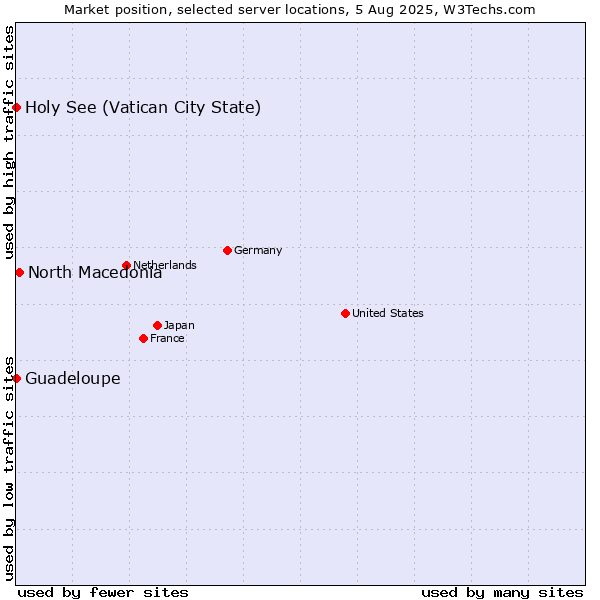Click the Japan red data point

[157, 326]
